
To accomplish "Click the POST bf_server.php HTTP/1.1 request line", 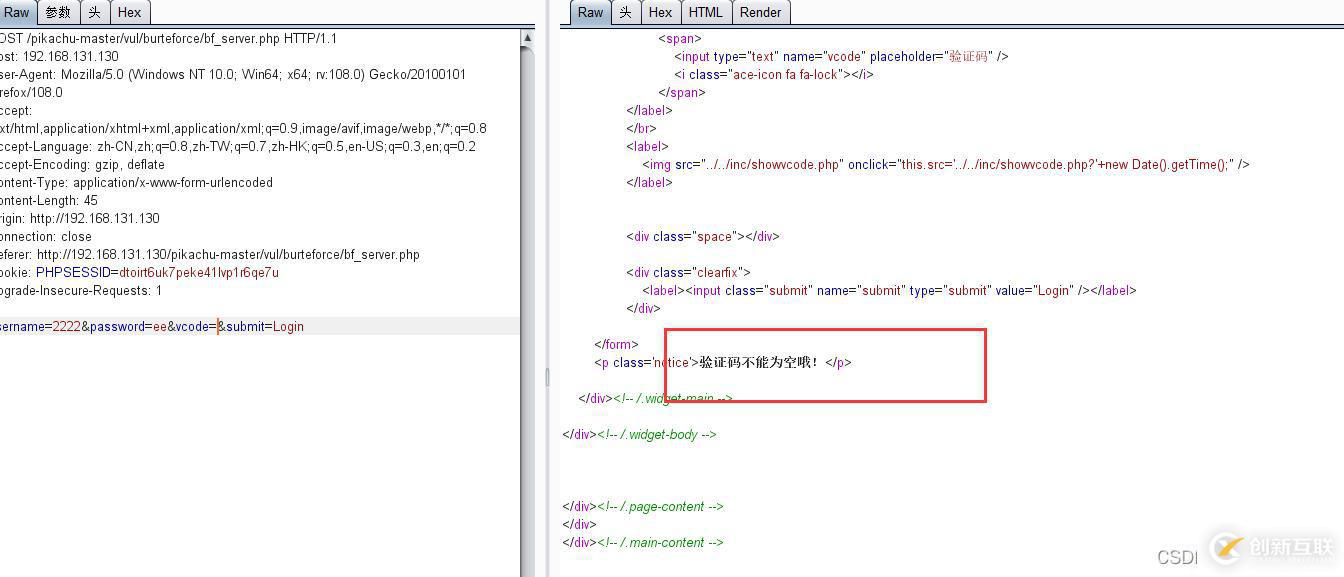I will (x=168, y=39).
